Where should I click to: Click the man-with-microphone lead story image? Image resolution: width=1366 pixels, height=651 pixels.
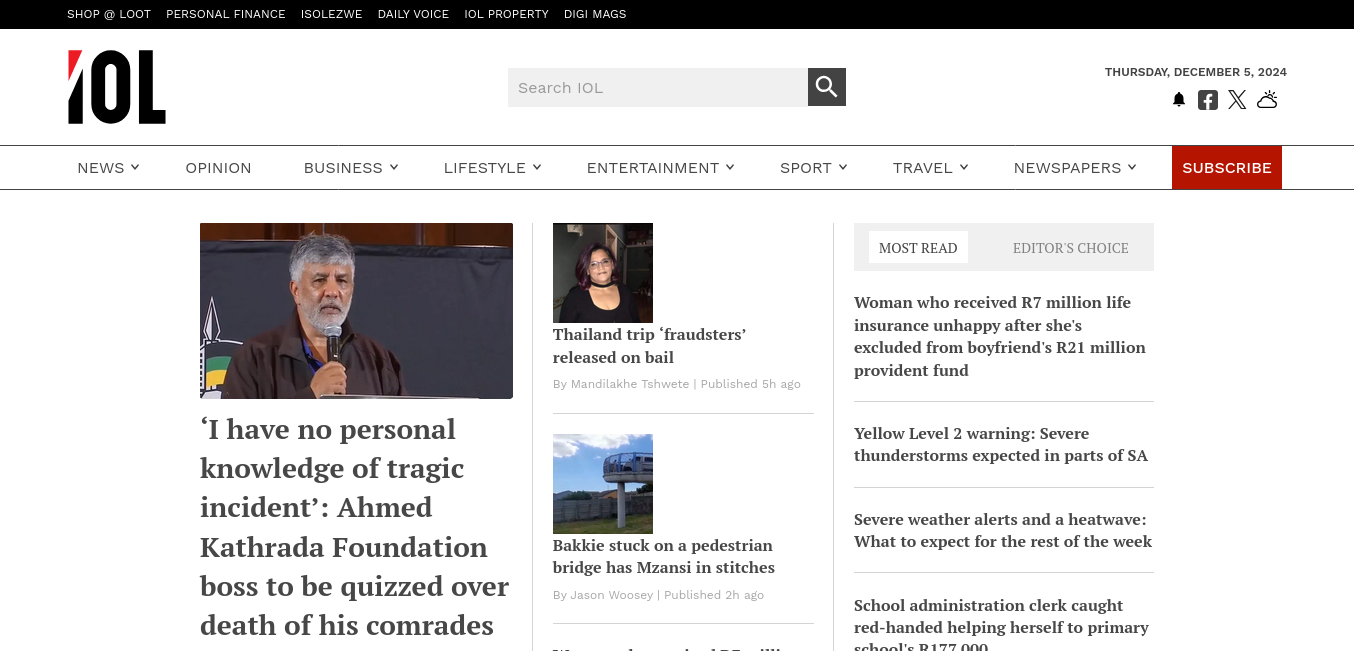pyautogui.click(x=356, y=311)
